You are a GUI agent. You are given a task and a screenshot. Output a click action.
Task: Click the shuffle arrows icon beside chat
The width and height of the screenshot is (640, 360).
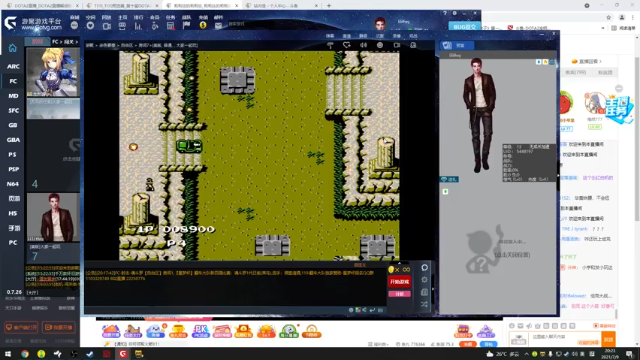(x=424, y=304)
